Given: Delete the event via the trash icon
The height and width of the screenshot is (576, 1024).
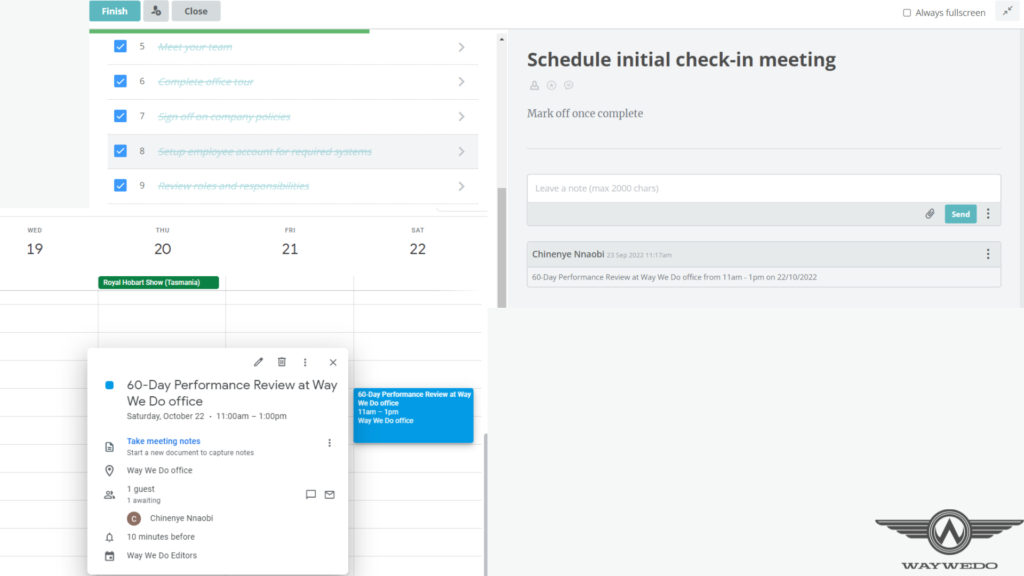Looking at the screenshot, I should pos(283,362).
